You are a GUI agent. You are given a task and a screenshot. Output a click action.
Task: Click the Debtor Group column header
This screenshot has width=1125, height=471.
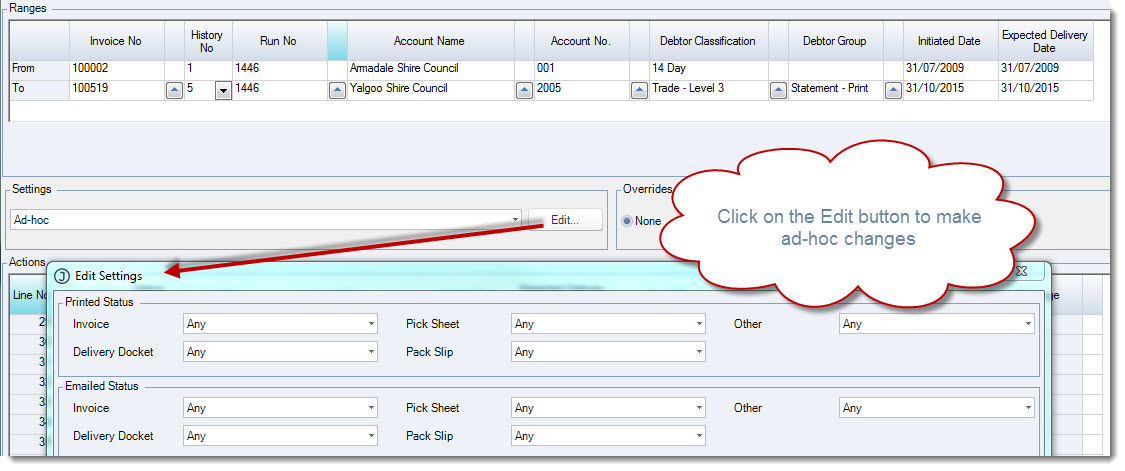point(835,41)
